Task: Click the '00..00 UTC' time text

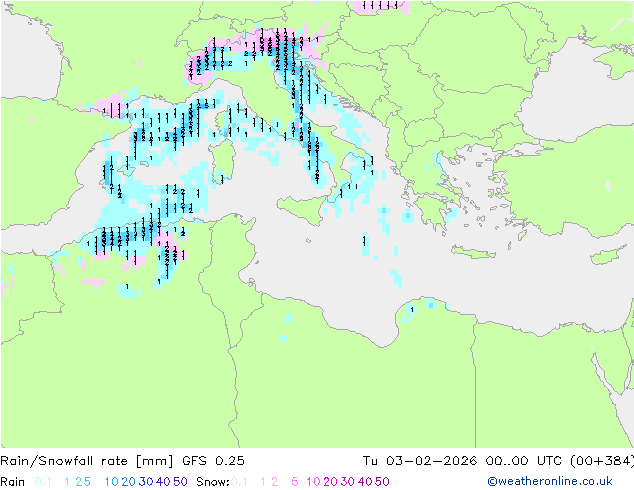Action: coord(524,461)
